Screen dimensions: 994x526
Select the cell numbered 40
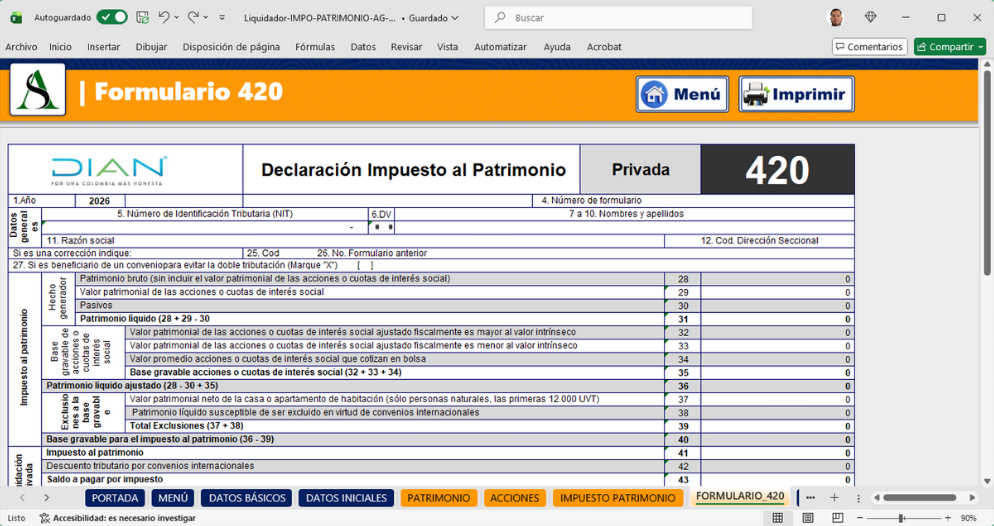pos(683,439)
